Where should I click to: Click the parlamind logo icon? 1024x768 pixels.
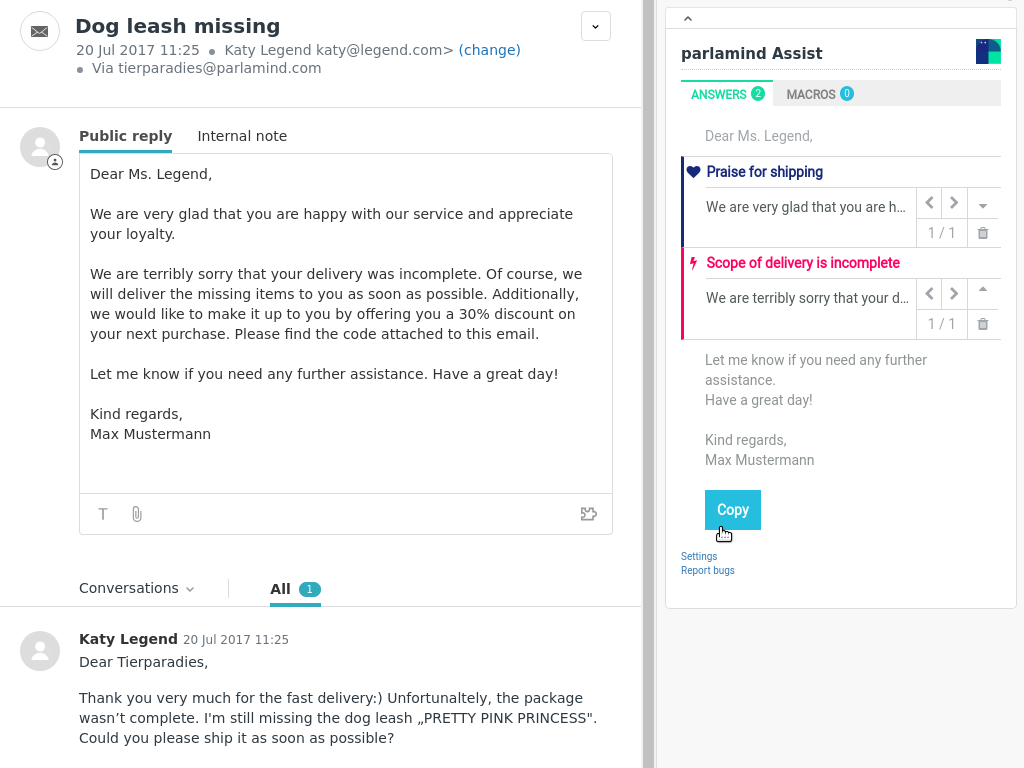click(x=988, y=52)
